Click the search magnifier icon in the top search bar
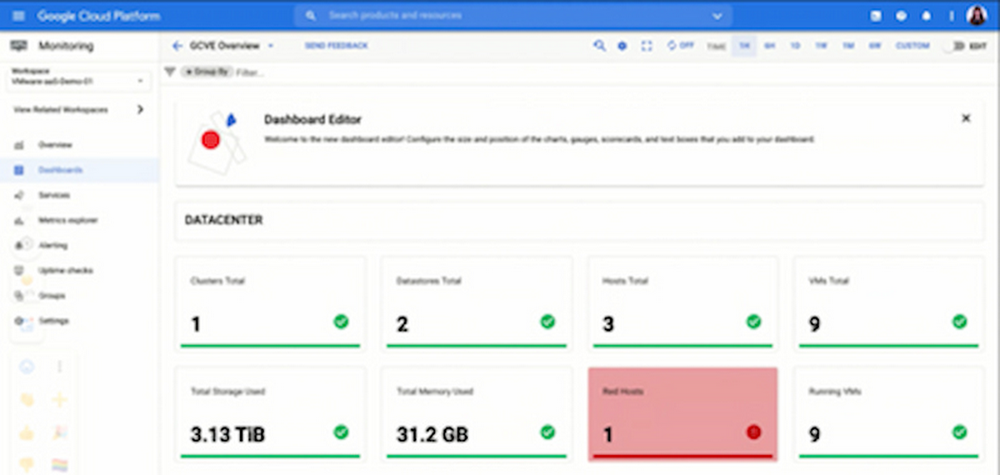Viewport: 1000px width, 475px height. point(311,15)
